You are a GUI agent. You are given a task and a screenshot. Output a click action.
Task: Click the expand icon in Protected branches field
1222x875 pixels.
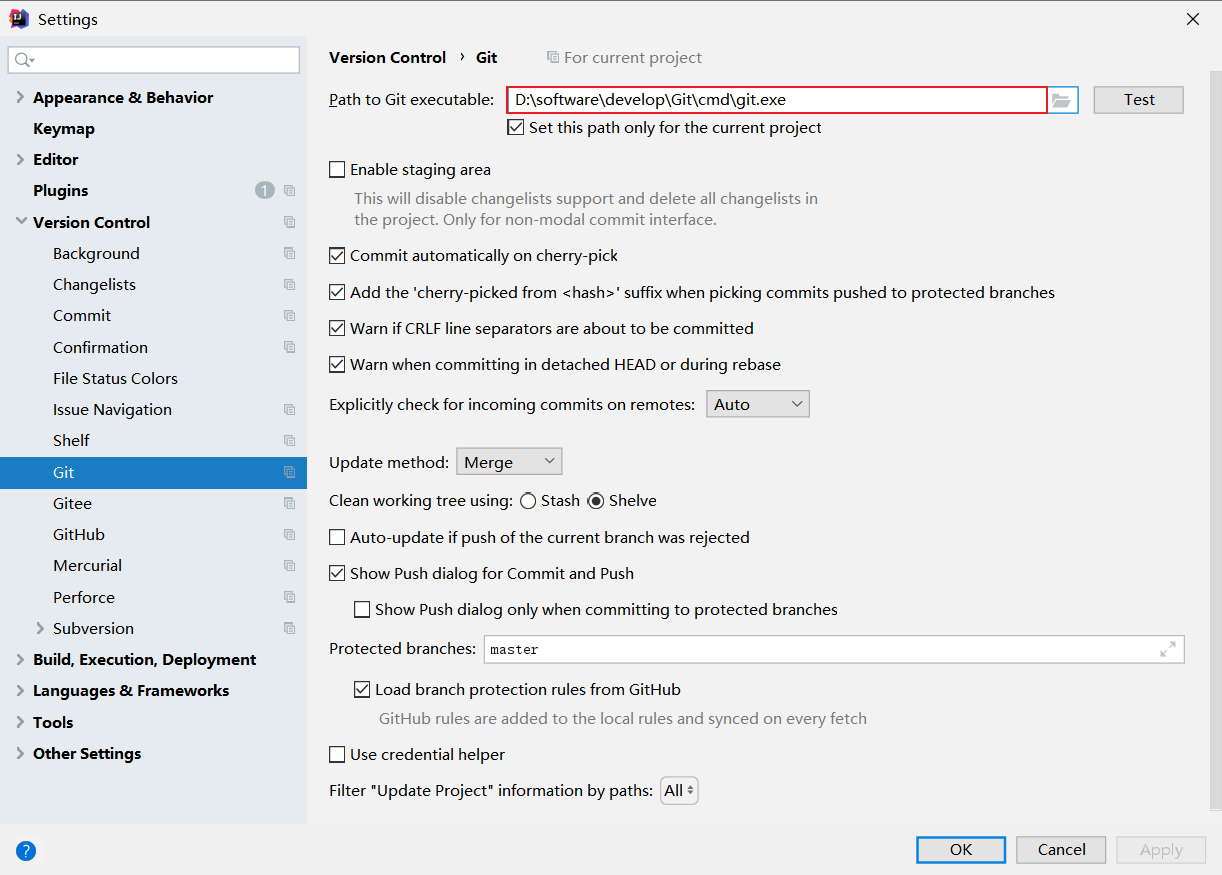[1168, 649]
